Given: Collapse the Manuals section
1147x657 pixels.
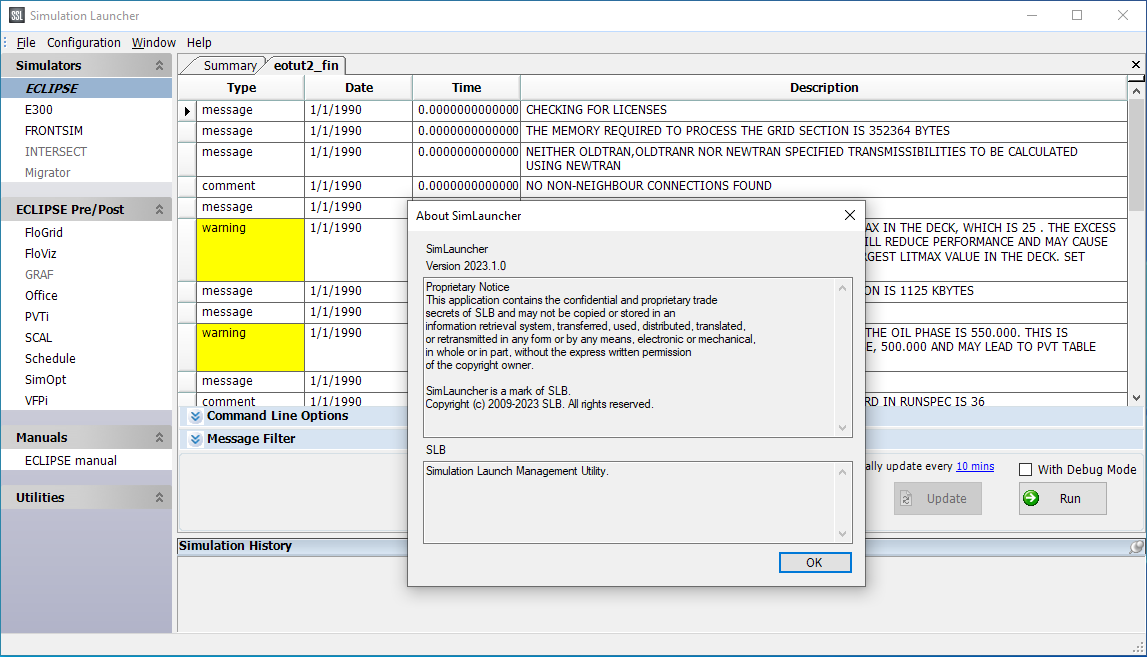Looking at the screenshot, I should click(159, 438).
